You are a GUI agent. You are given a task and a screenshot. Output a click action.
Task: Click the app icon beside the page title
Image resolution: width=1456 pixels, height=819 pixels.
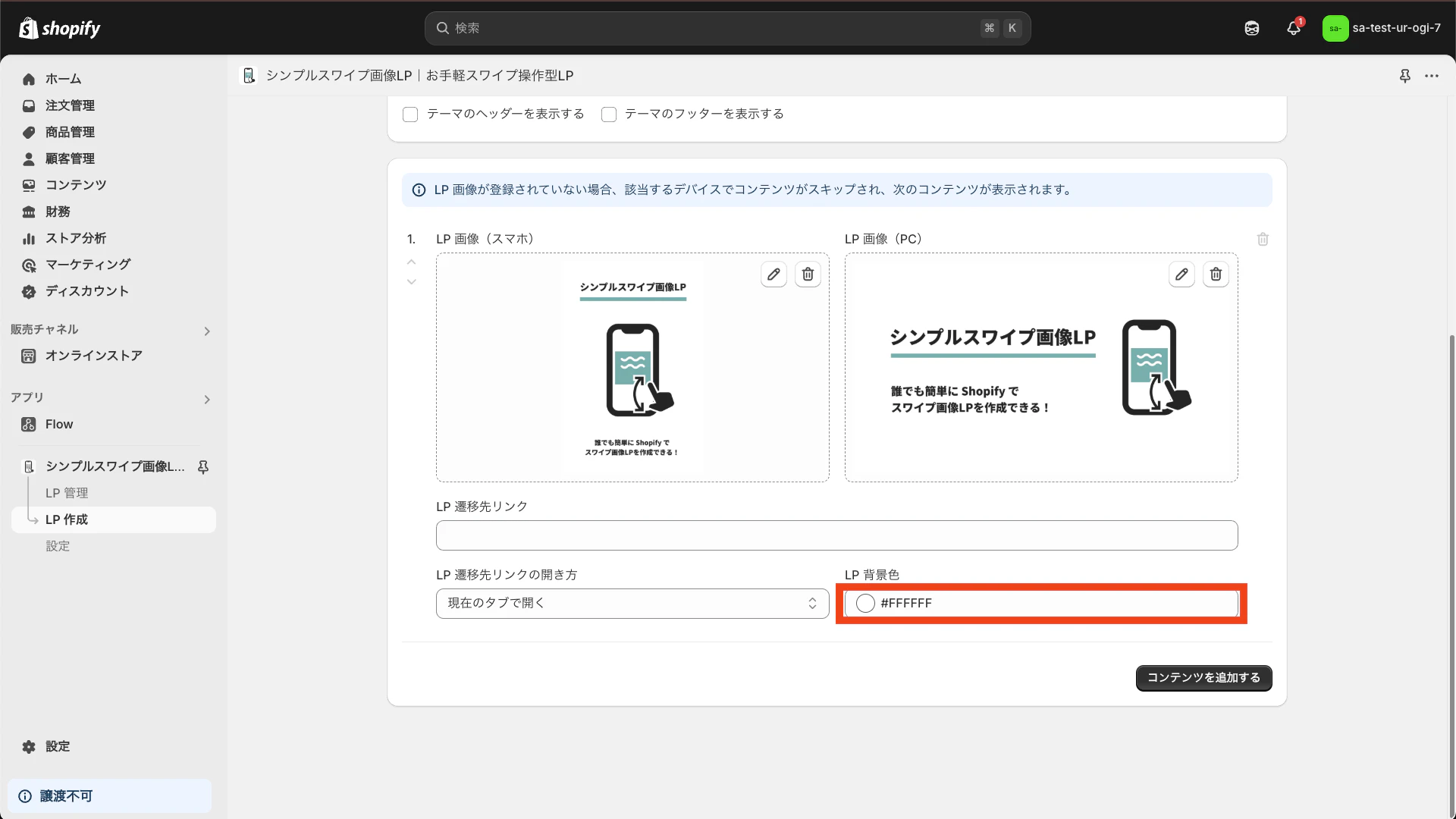[x=249, y=76]
